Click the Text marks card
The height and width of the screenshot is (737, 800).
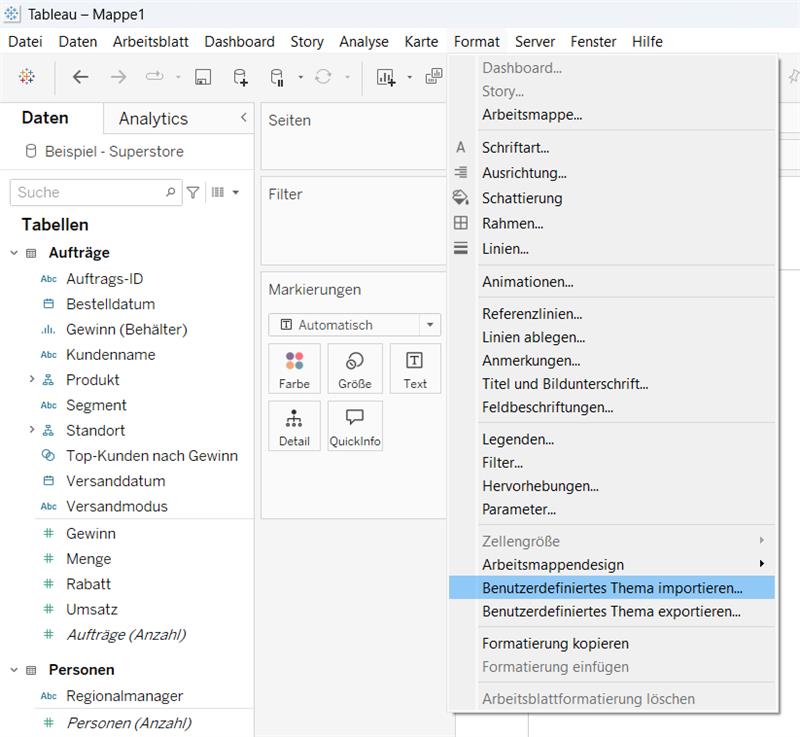415,368
